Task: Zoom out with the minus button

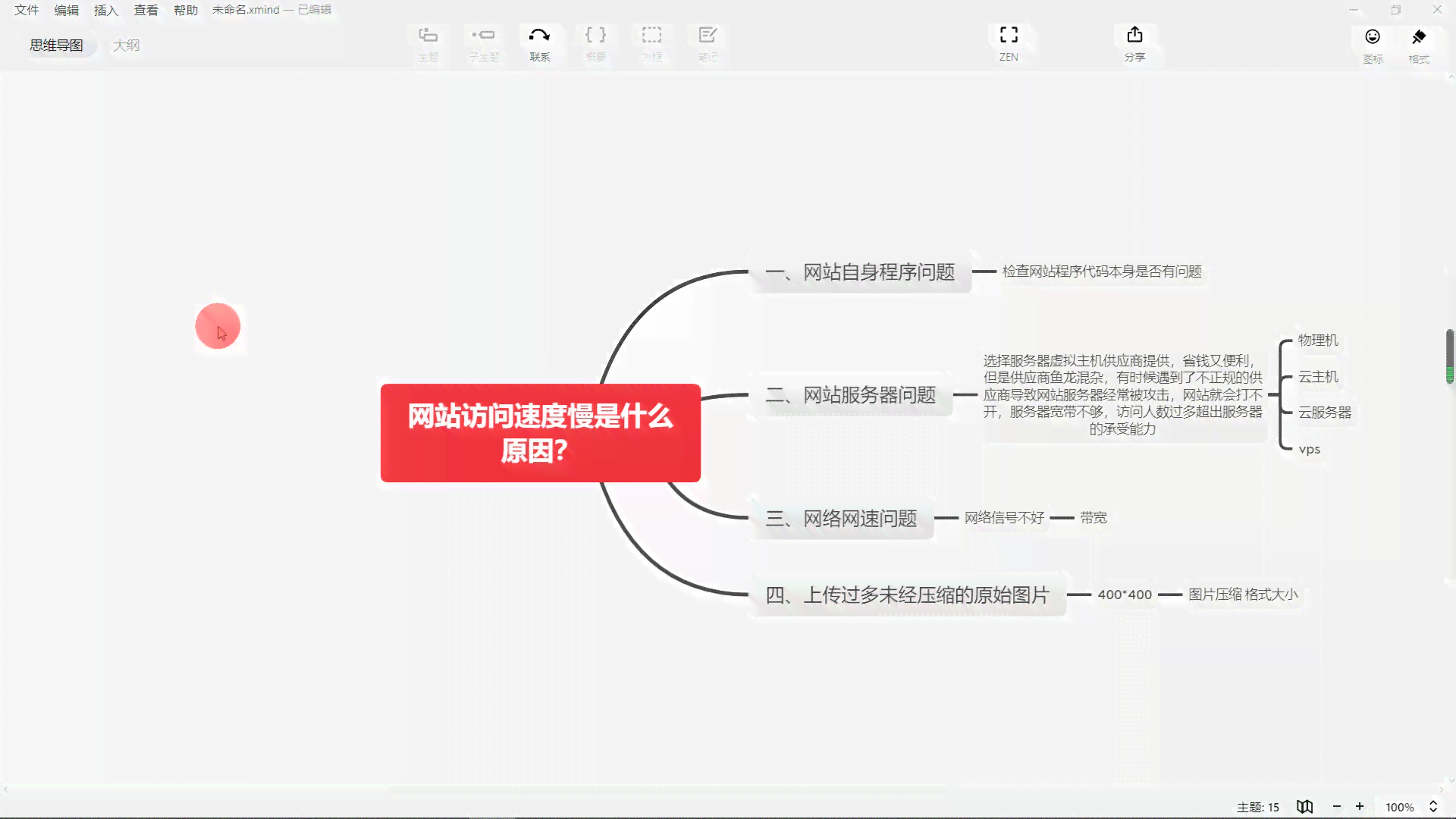Action: [x=1337, y=807]
